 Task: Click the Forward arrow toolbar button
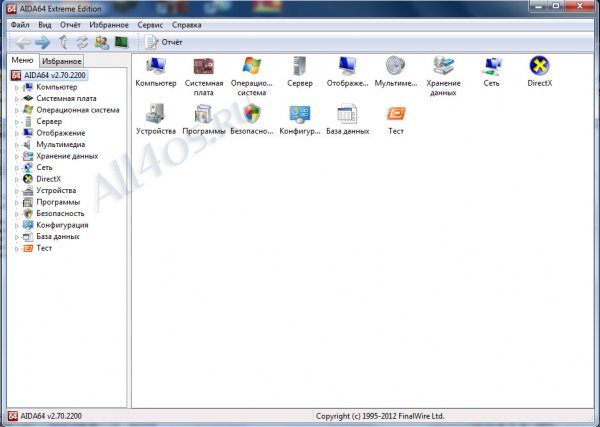click(42, 42)
